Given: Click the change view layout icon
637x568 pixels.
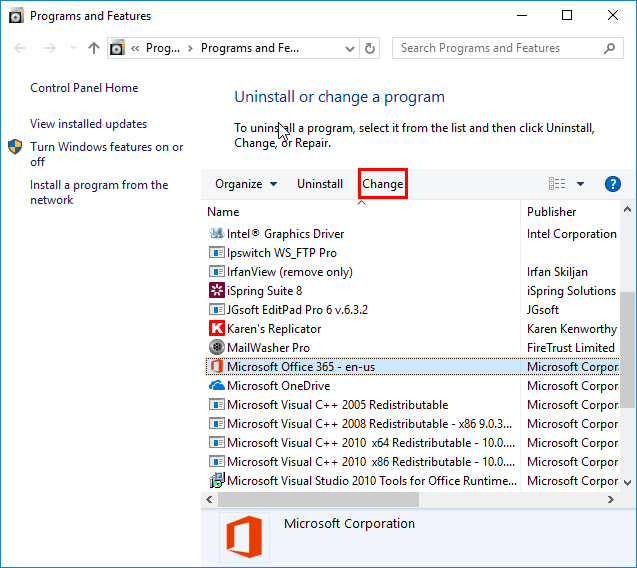Looking at the screenshot, I should click(557, 184).
